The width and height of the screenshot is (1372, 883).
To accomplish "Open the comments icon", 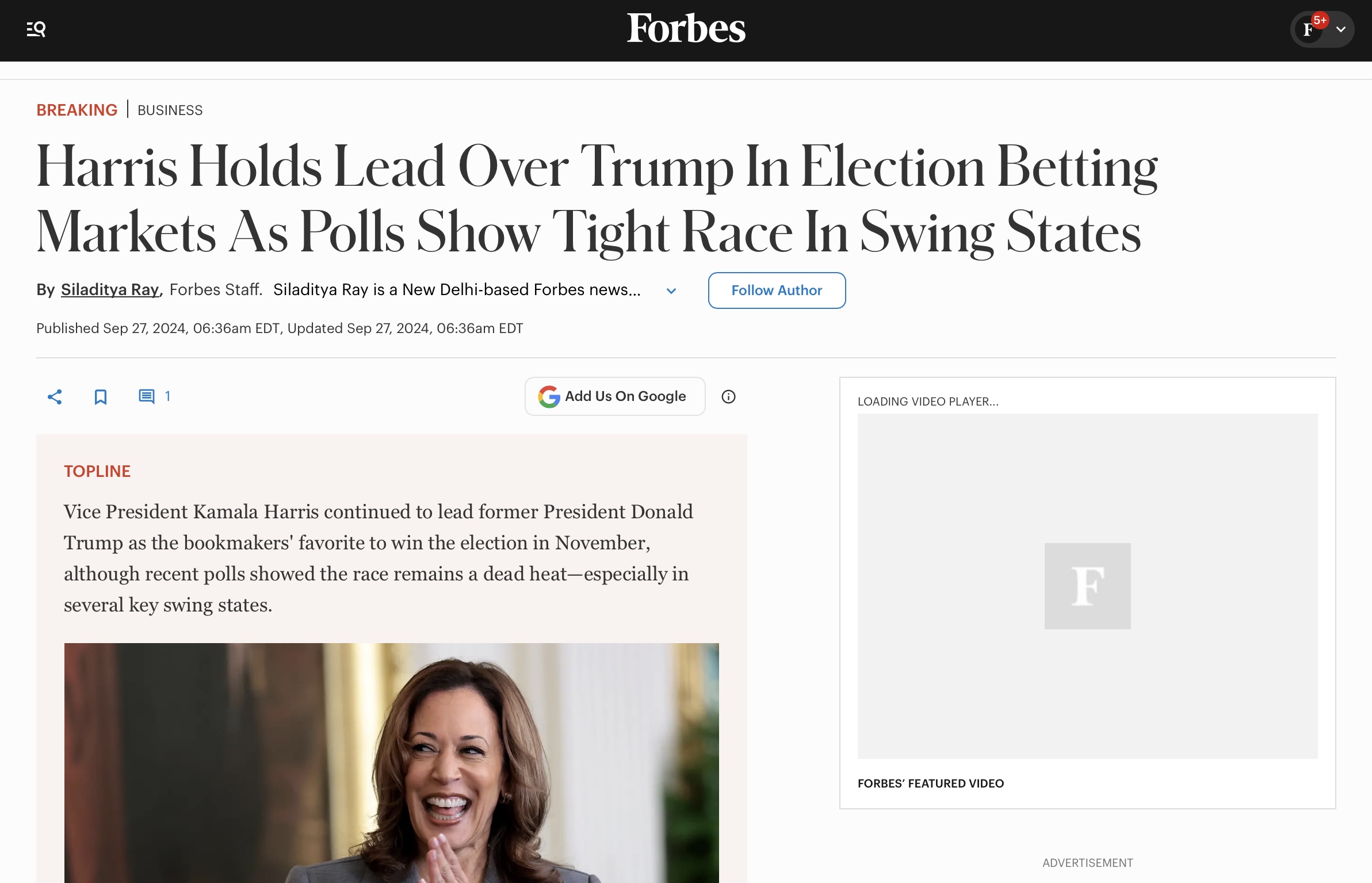I will pyautogui.click(x=147, y=396).
